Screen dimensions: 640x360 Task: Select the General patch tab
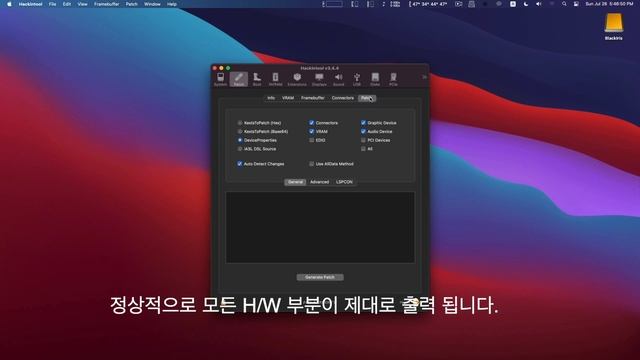295,182
